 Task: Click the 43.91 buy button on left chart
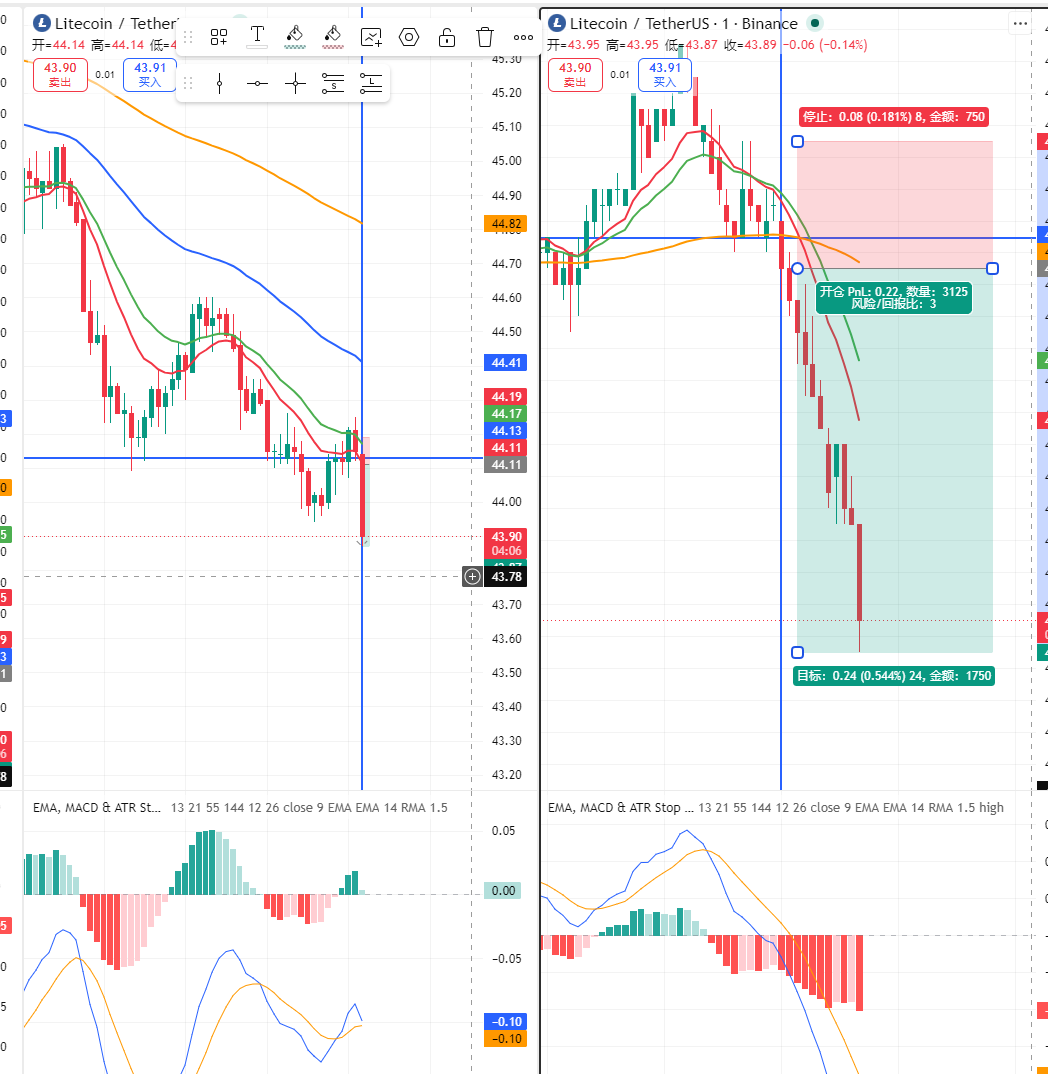[150, 75]
